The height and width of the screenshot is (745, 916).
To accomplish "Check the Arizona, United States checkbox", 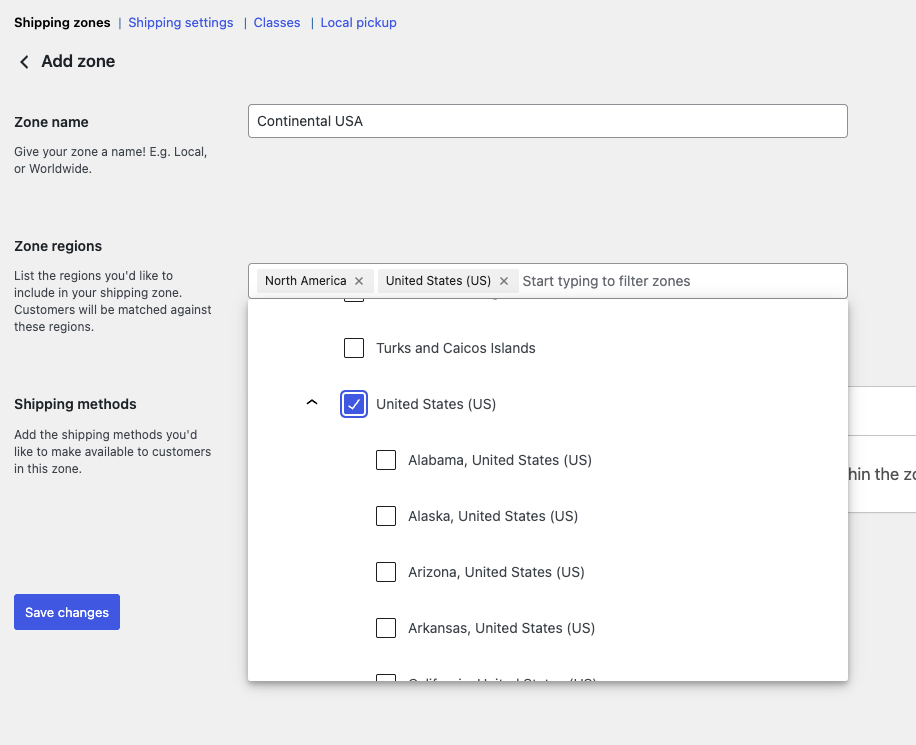I will coord(386,572).
